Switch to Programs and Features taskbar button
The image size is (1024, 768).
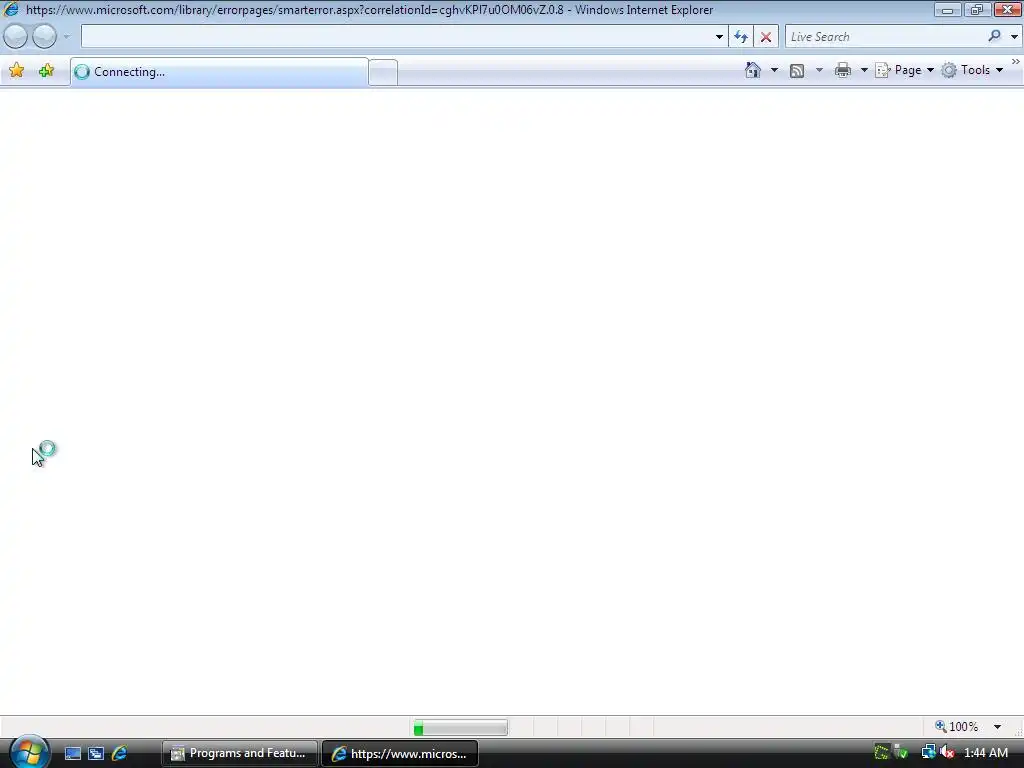[239, 754]
